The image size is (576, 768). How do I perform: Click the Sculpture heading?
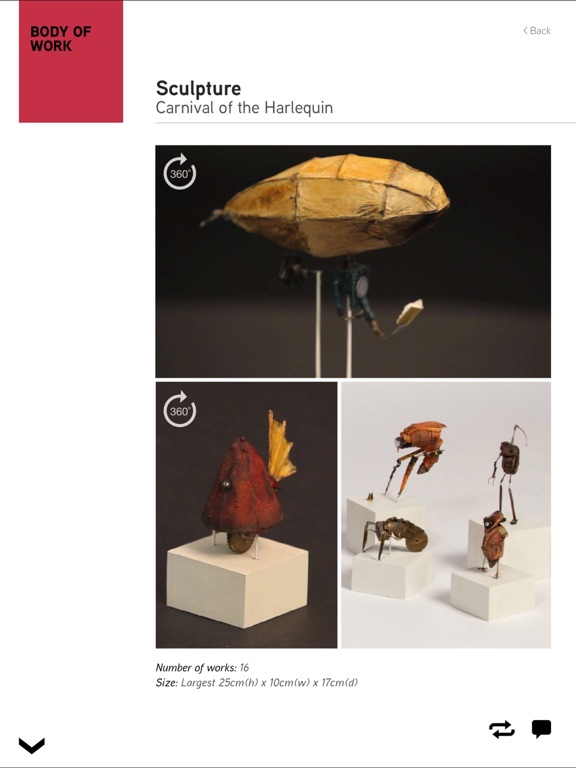click(198, 88)
